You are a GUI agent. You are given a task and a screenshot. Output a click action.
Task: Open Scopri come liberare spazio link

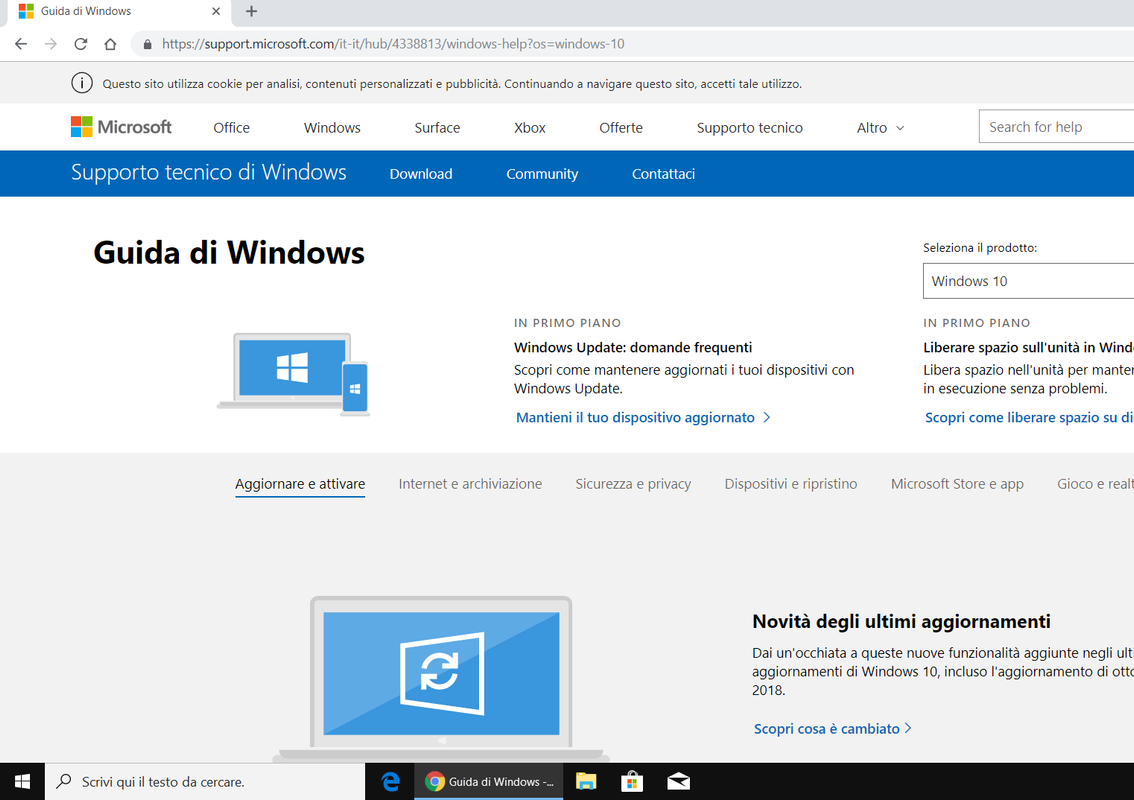point(1029,417)
